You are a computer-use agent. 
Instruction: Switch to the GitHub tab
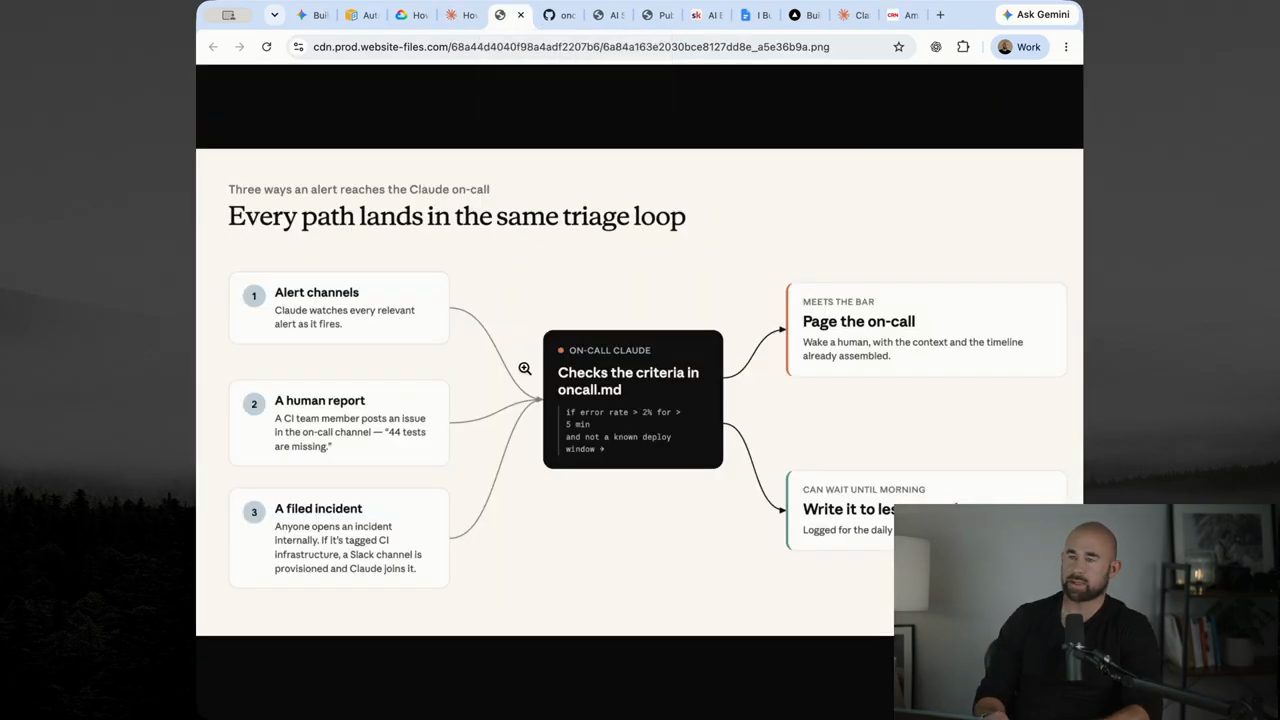pos(559,15)
